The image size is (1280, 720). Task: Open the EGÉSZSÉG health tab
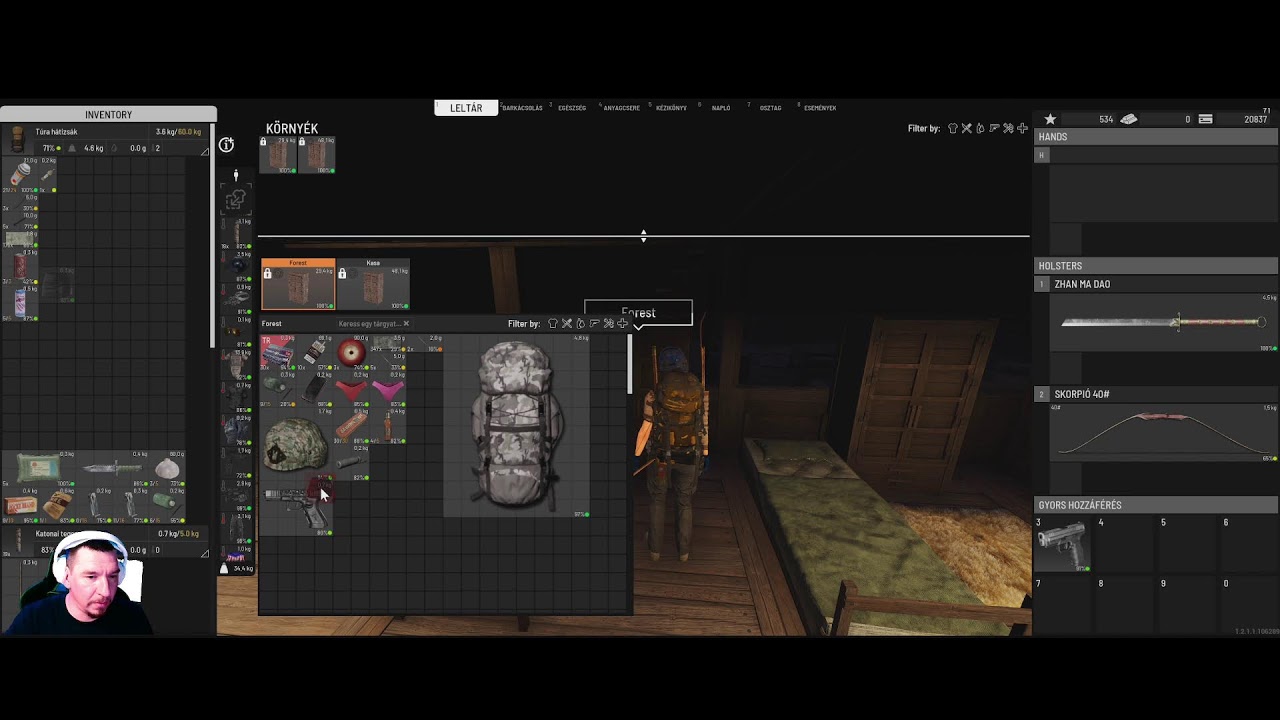(x=572, y=108)
